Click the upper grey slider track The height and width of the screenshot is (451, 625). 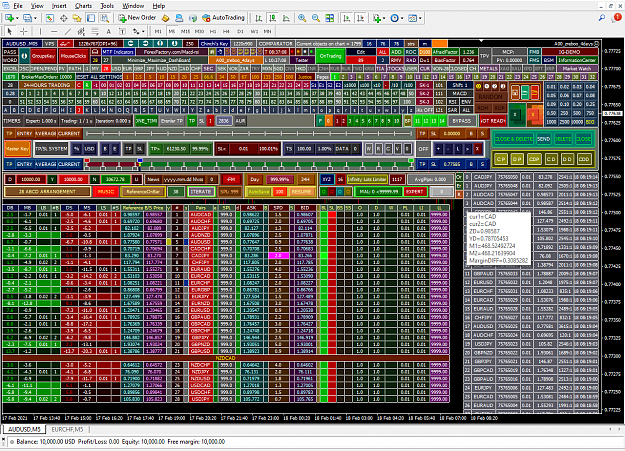[x=249, y=134]
